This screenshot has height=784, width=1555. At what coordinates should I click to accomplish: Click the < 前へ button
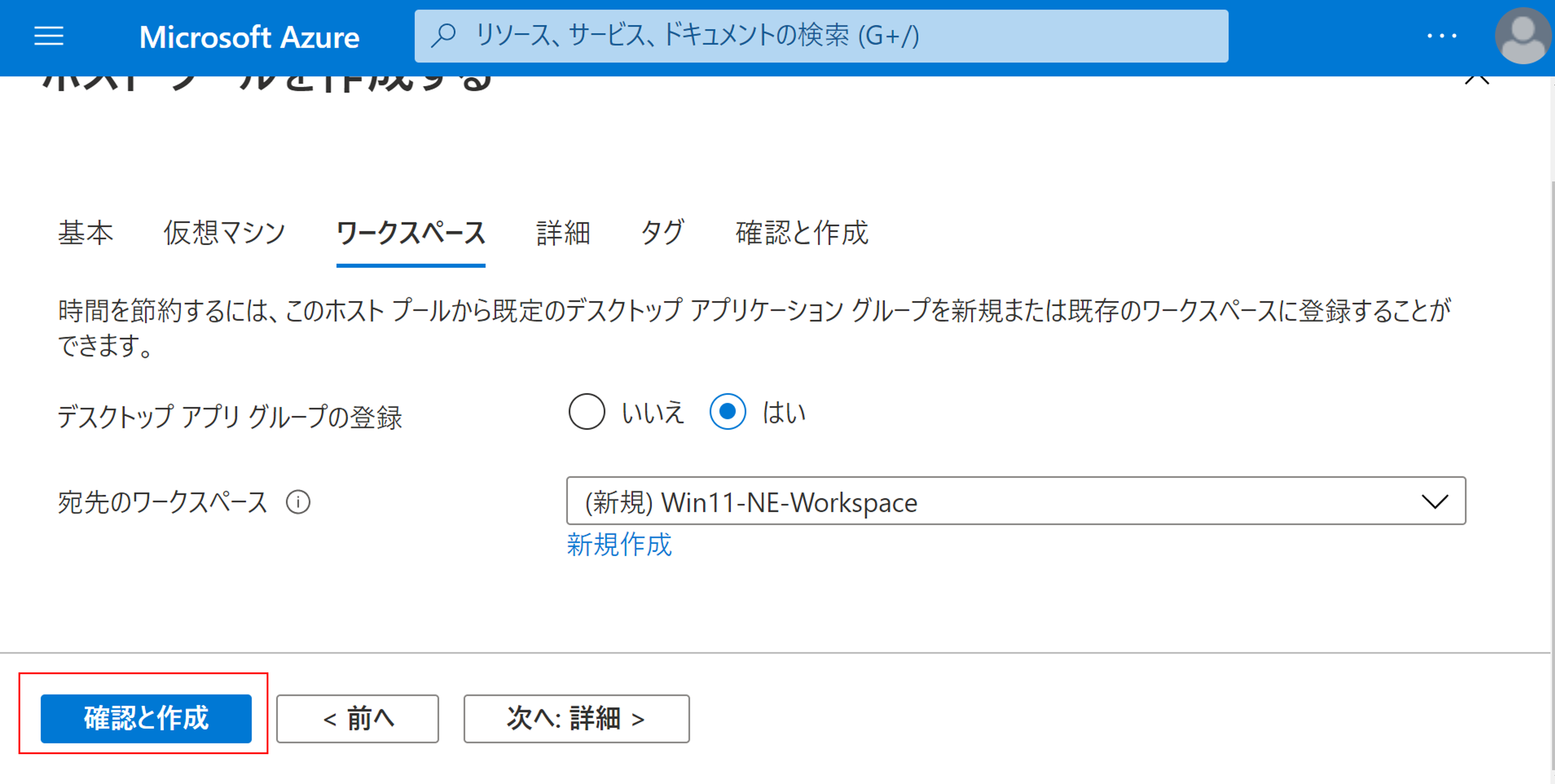(x=357, y=718)
